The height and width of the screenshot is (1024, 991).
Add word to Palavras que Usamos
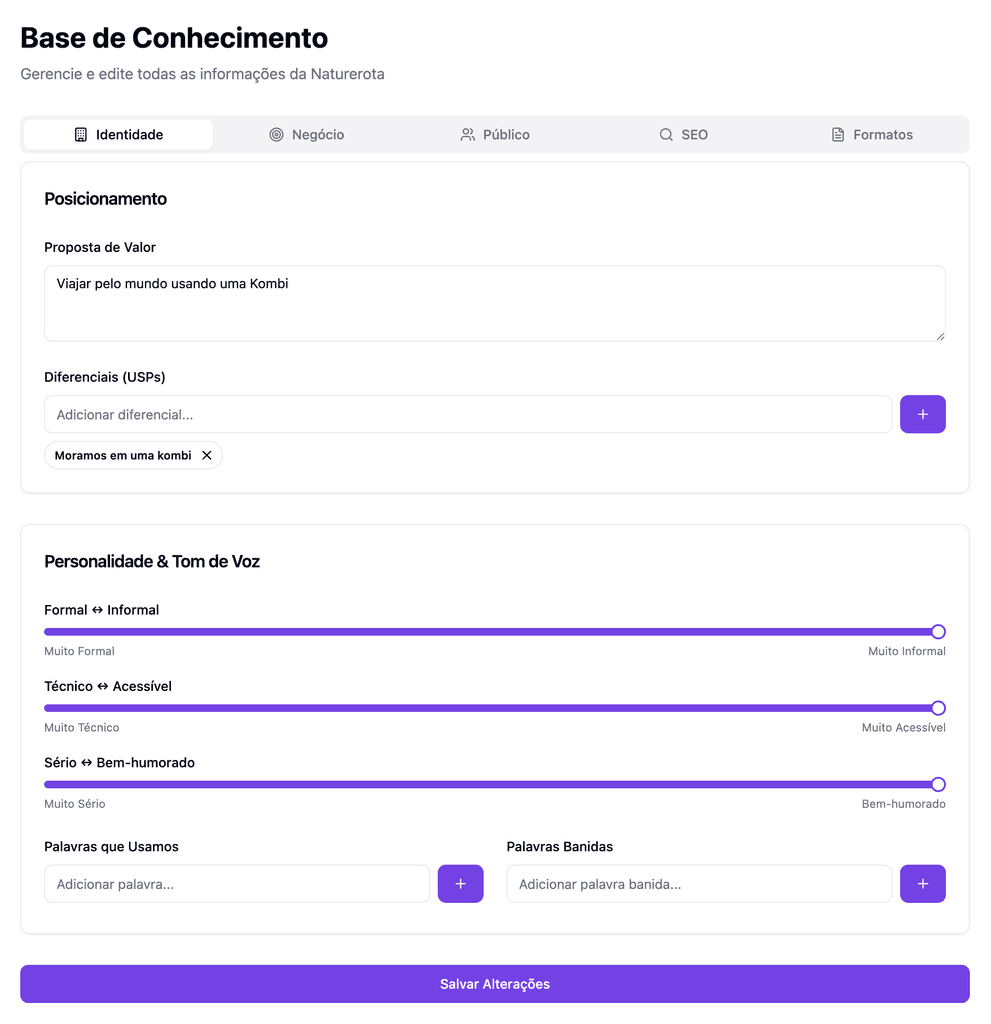coord(460,884)
